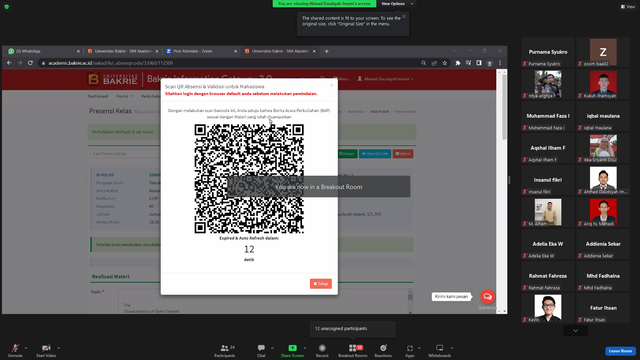640x360 pixels.
Task: Expand audio options arrow beside Unmute
Action: tap(26, 348)
